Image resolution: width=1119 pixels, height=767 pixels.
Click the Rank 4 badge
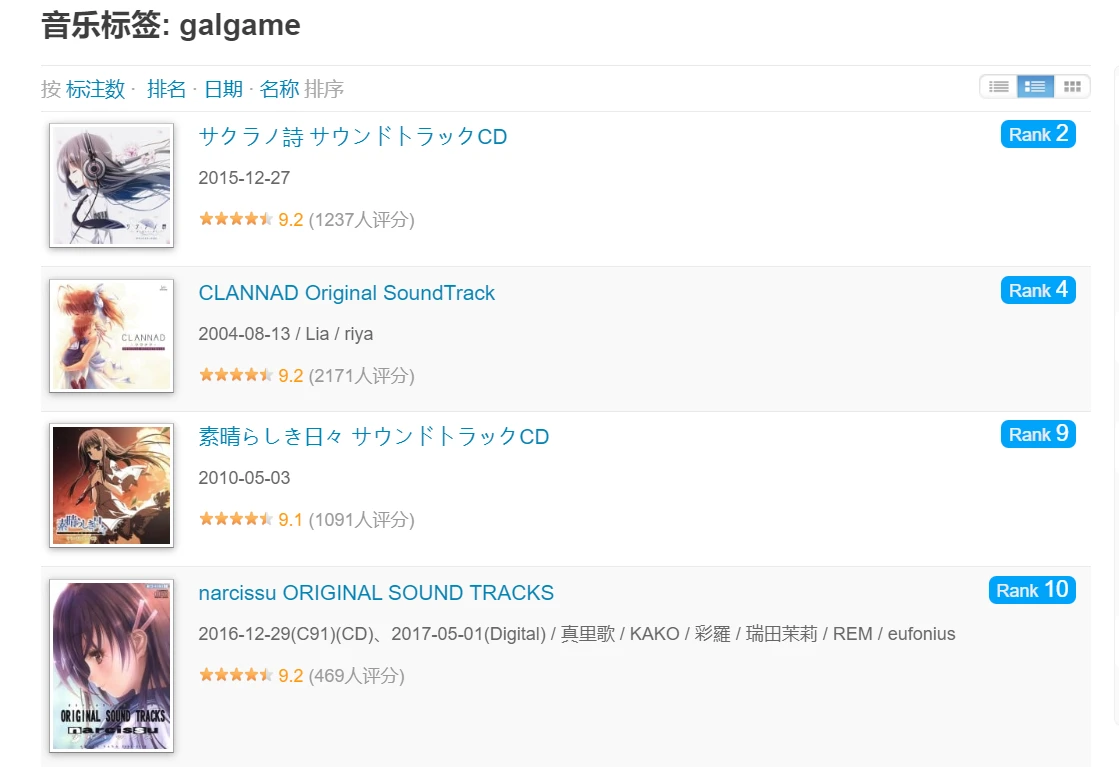tap(1038, 290)
